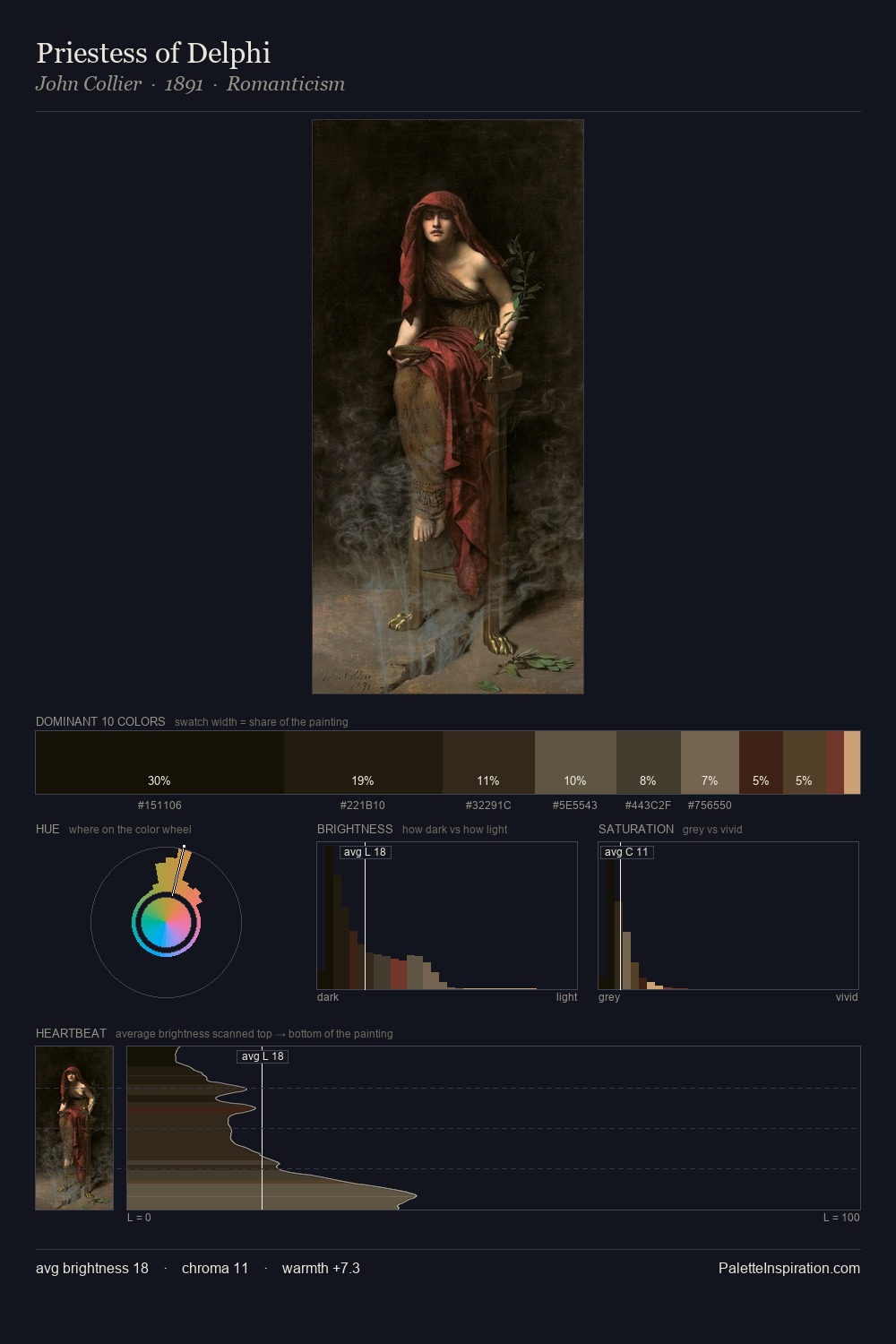
Task: Click the John Collier artist name
Action: coord(89,84)
